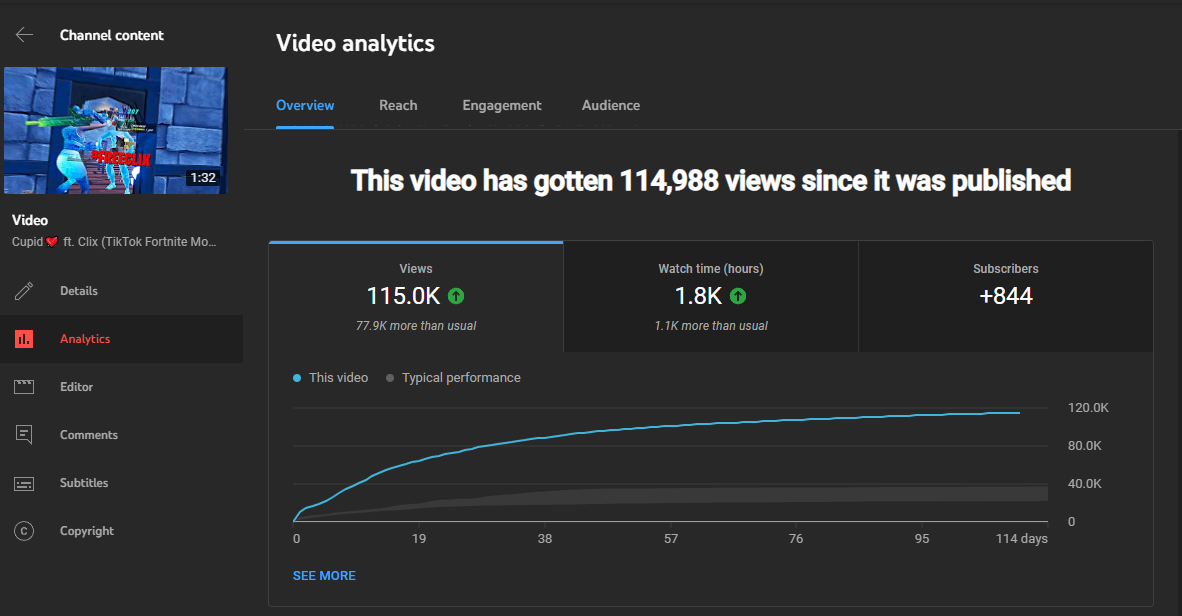Click the 'Typical performance' legend label
Image resolution: width=1182 pixels, height=616 pixels.
pos(461,378)
